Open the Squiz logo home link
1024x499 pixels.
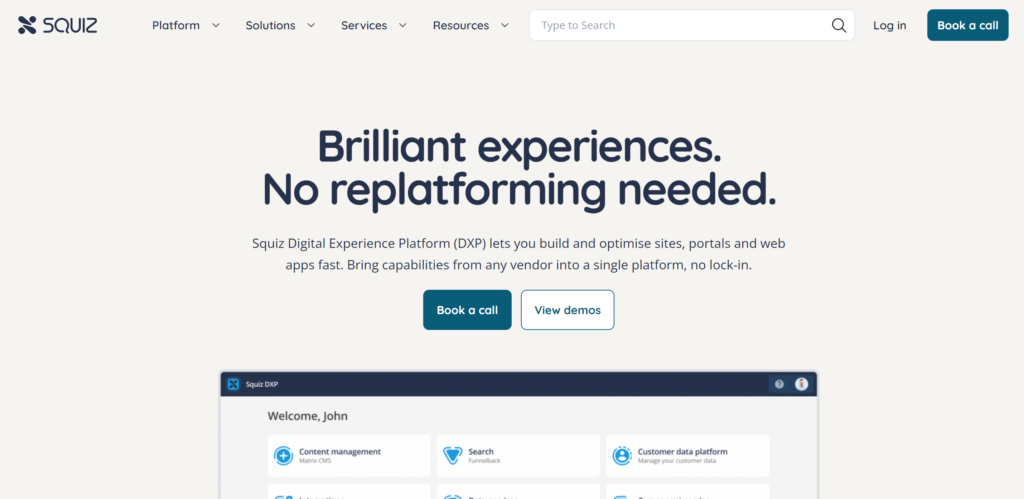click(x=57, y=25)
